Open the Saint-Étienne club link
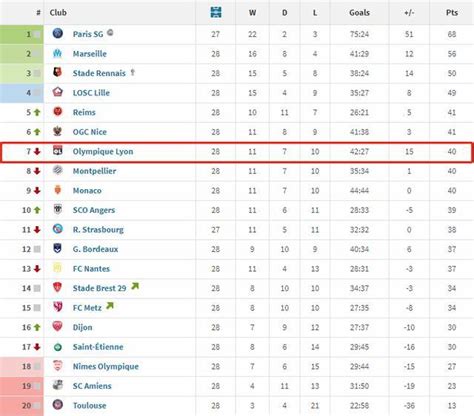The width and height of the screenshot is (474, 416). [x=98, y=347]
